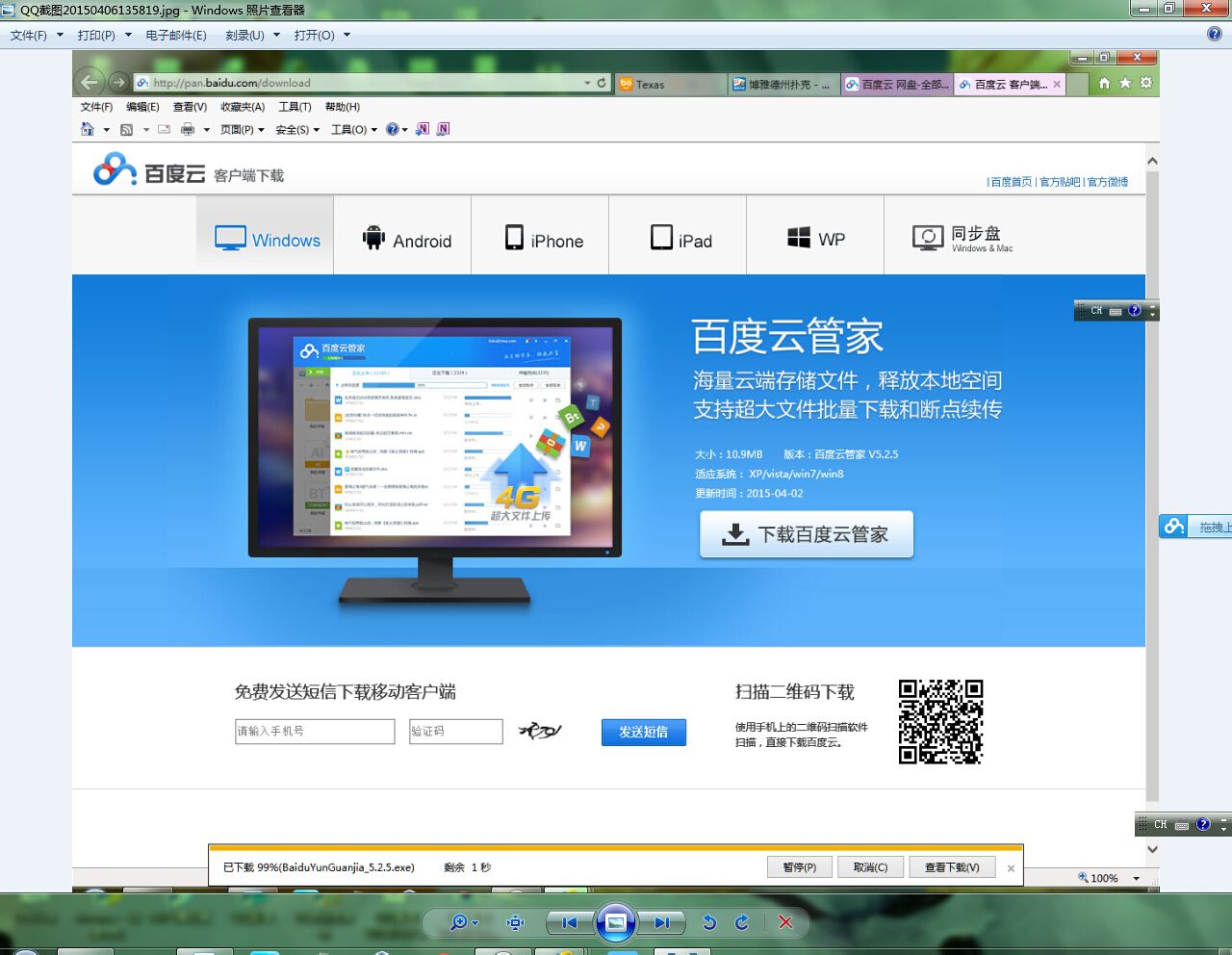Refresh the Baidu download page
The height and width of the screenshot is (955, 1232).
602,83
